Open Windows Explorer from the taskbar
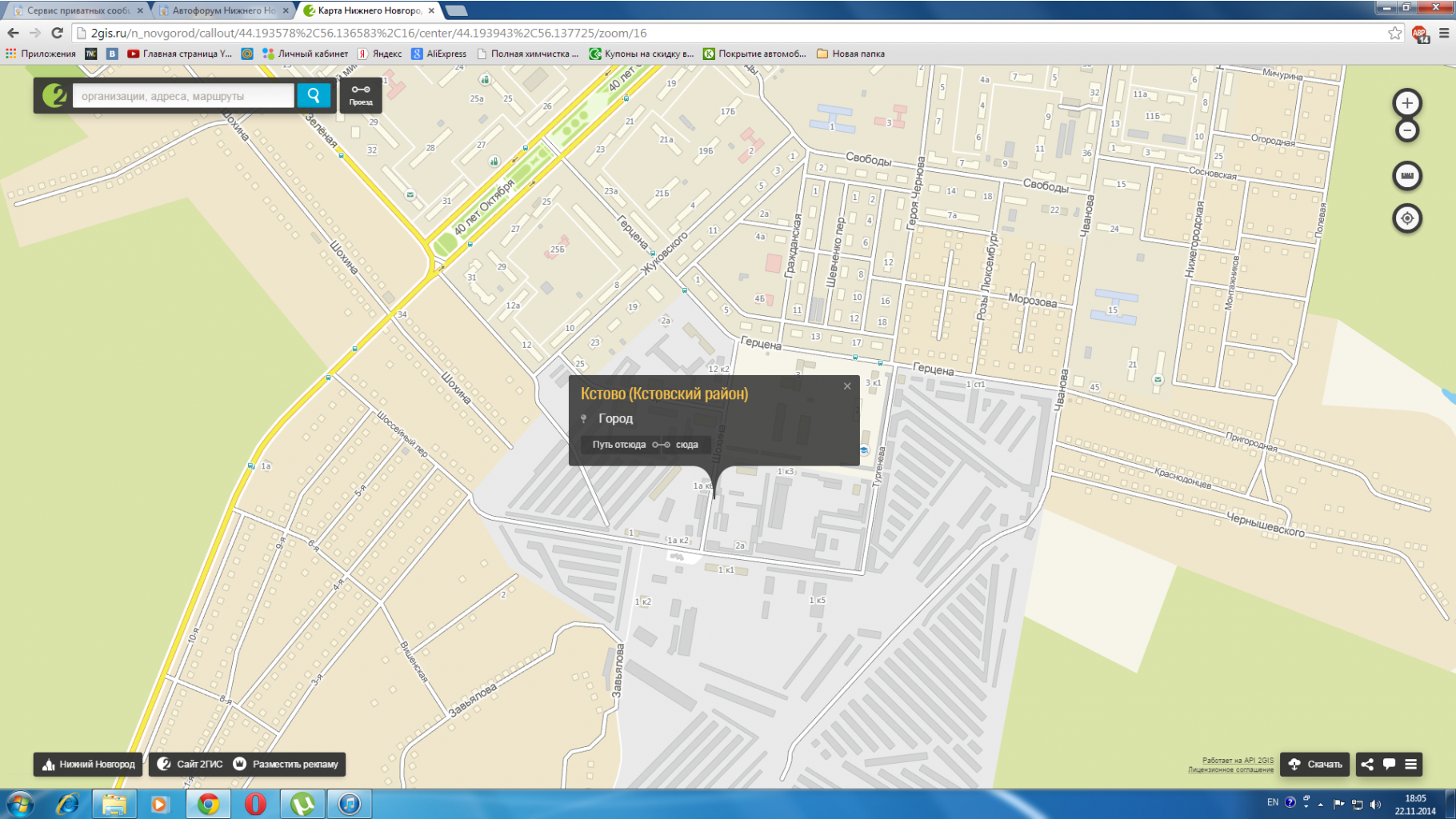The height and width of the screenshot is (819, 1456). click(114, 804)
